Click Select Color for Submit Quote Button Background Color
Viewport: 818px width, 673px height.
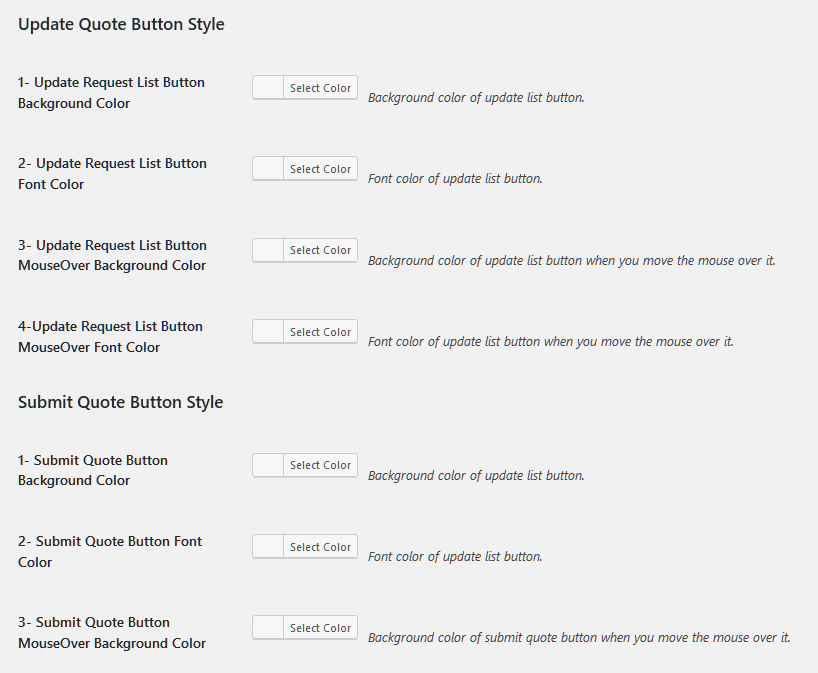point(320,465)
